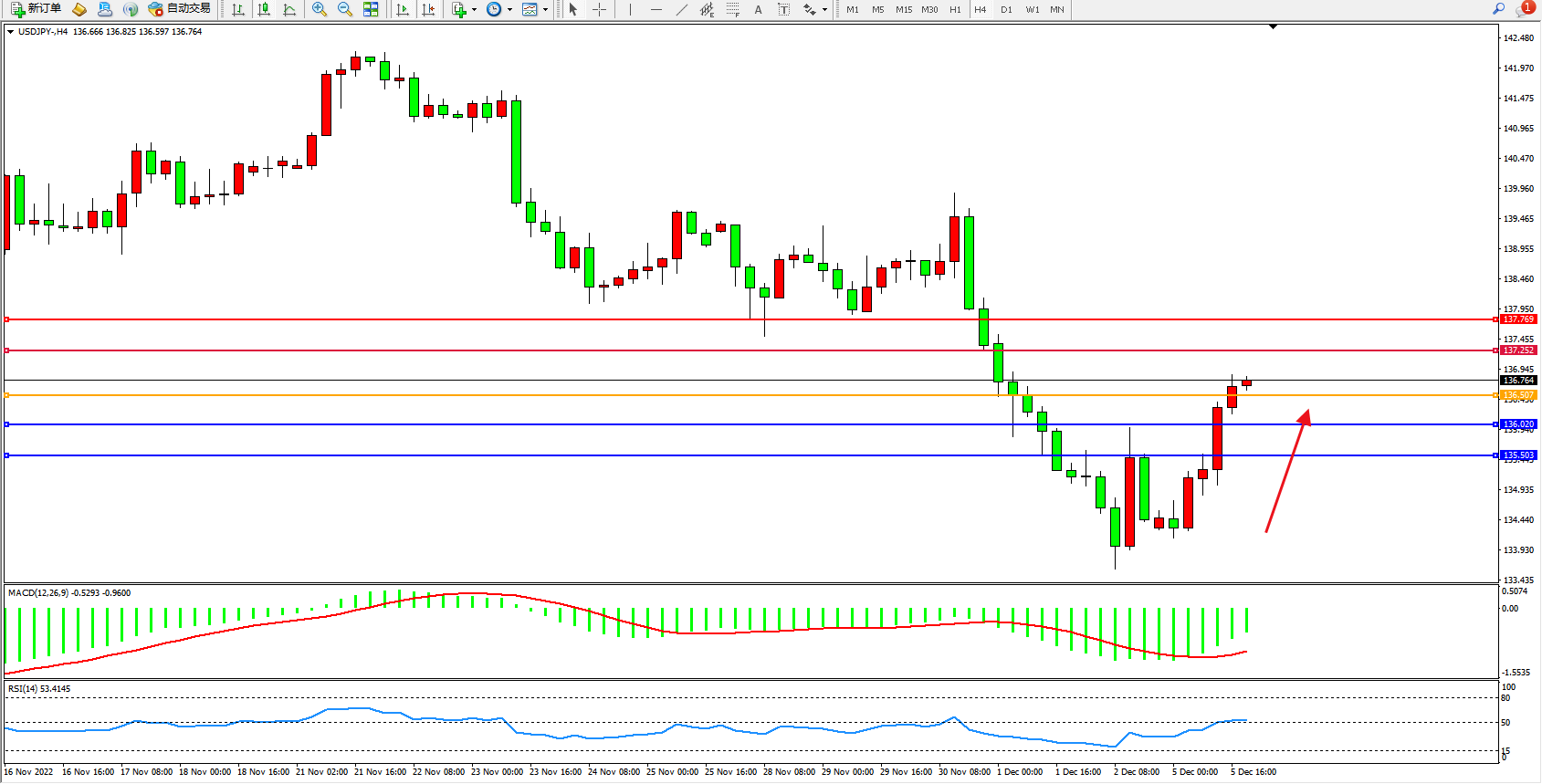Viewport: 1542px width, 784px height.
Task: Toggle chart auto scroll
Action: coord(403,9)
